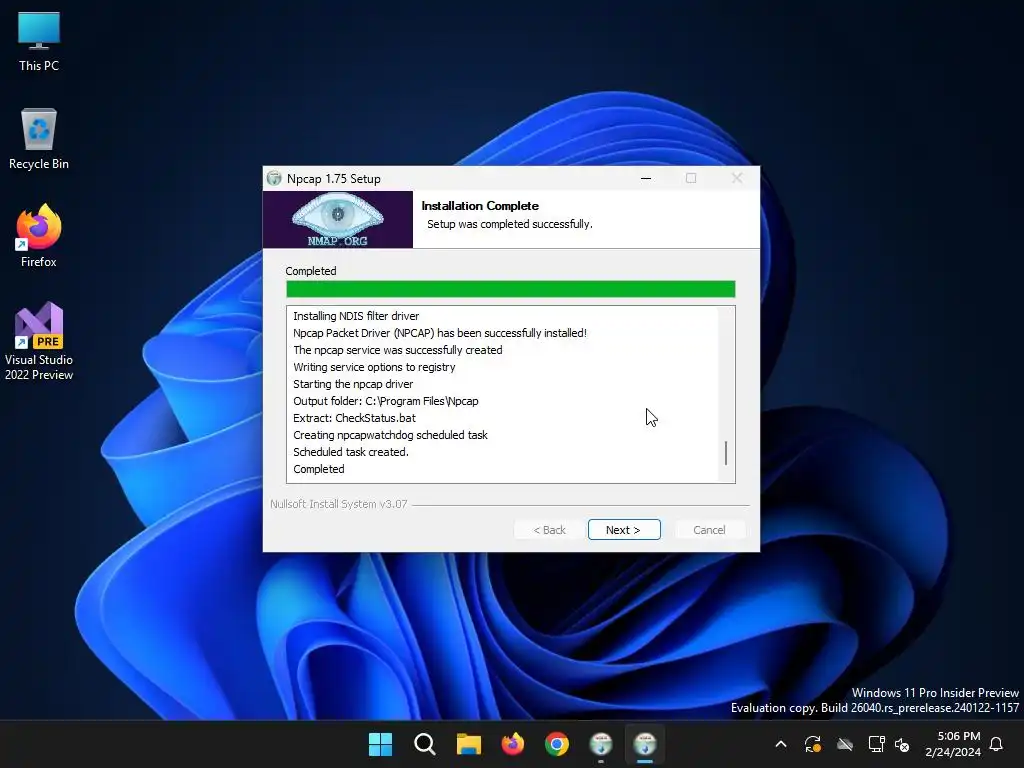Open network status tray icon
This screenshot has height=768, width=1024.
[876, 744]
